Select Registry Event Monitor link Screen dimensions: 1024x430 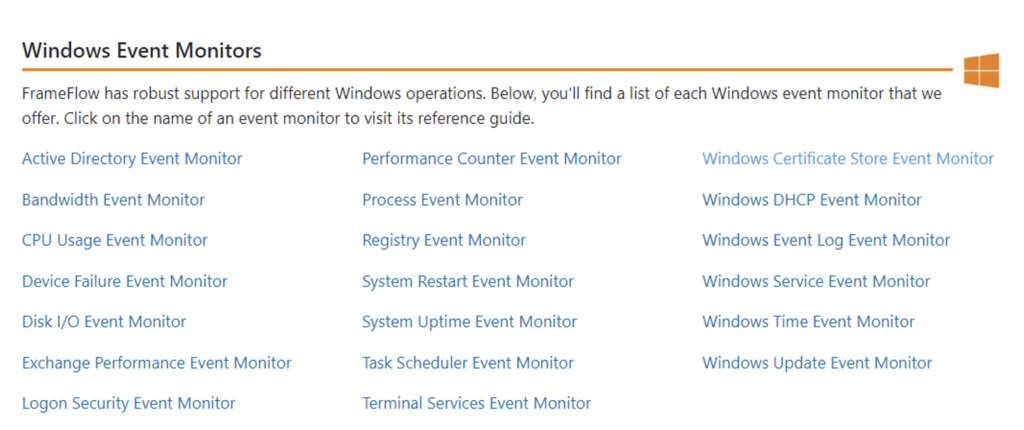point(444,240)
